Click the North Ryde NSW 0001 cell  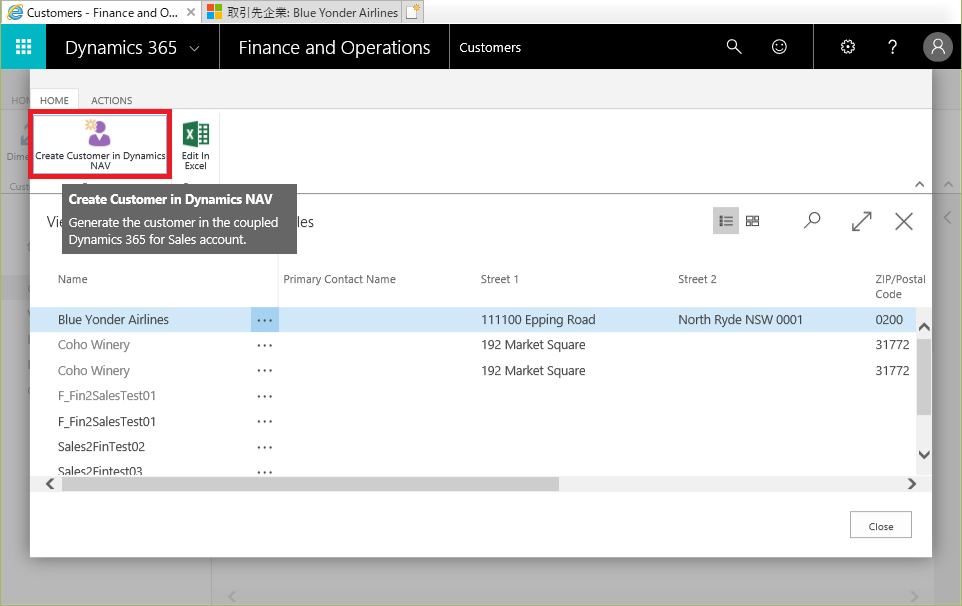[x=740, y=320]
